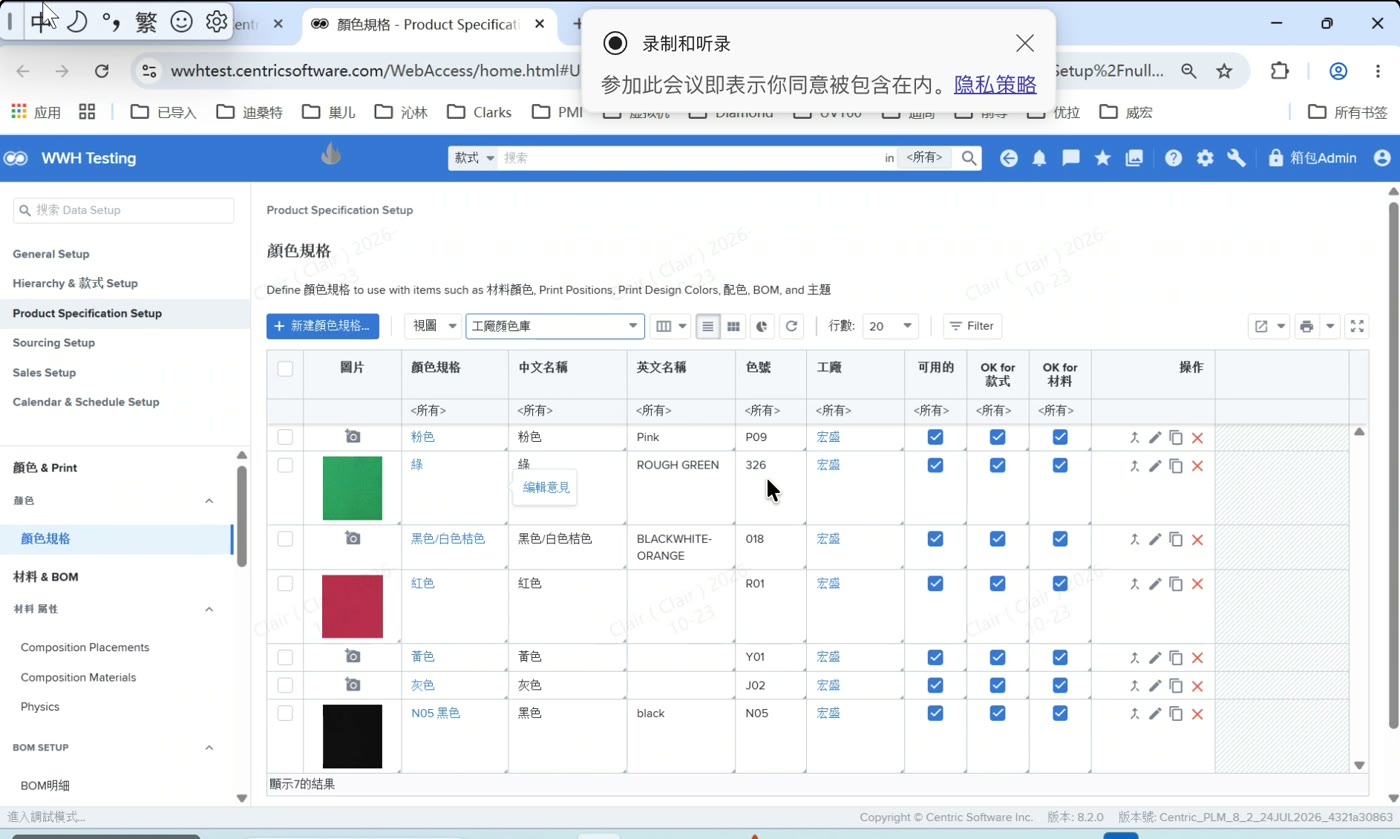Image resolution: width=1400 pixels, height=839 pixels.
Task: Click the green swatch image for 綠
Action: (353, 488)
